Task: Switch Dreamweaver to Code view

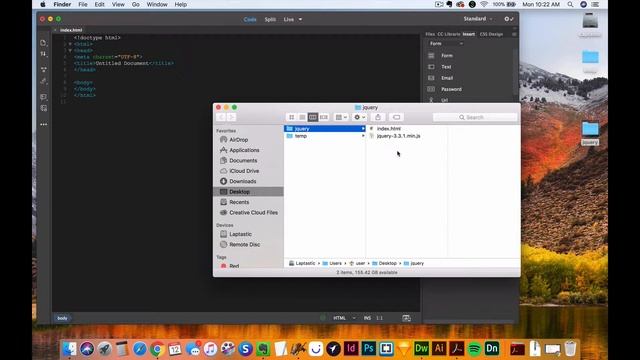Action: click(250, 19)
